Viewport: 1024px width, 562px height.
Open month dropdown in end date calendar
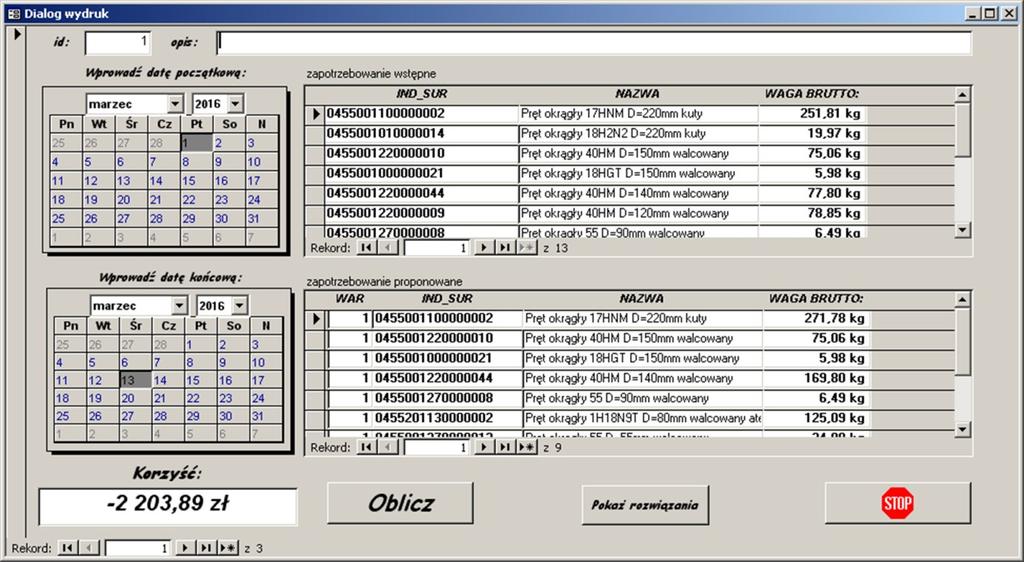(179, 305)
